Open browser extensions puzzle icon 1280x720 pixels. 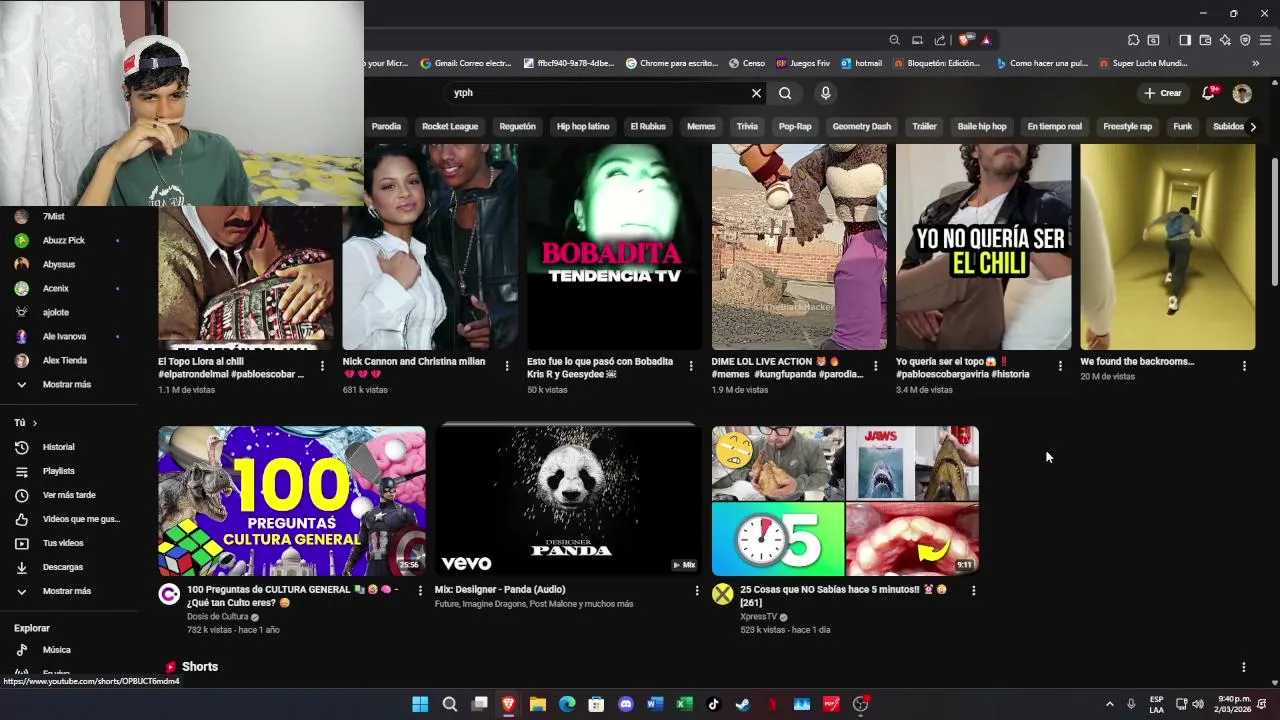tap(1133, 40)
